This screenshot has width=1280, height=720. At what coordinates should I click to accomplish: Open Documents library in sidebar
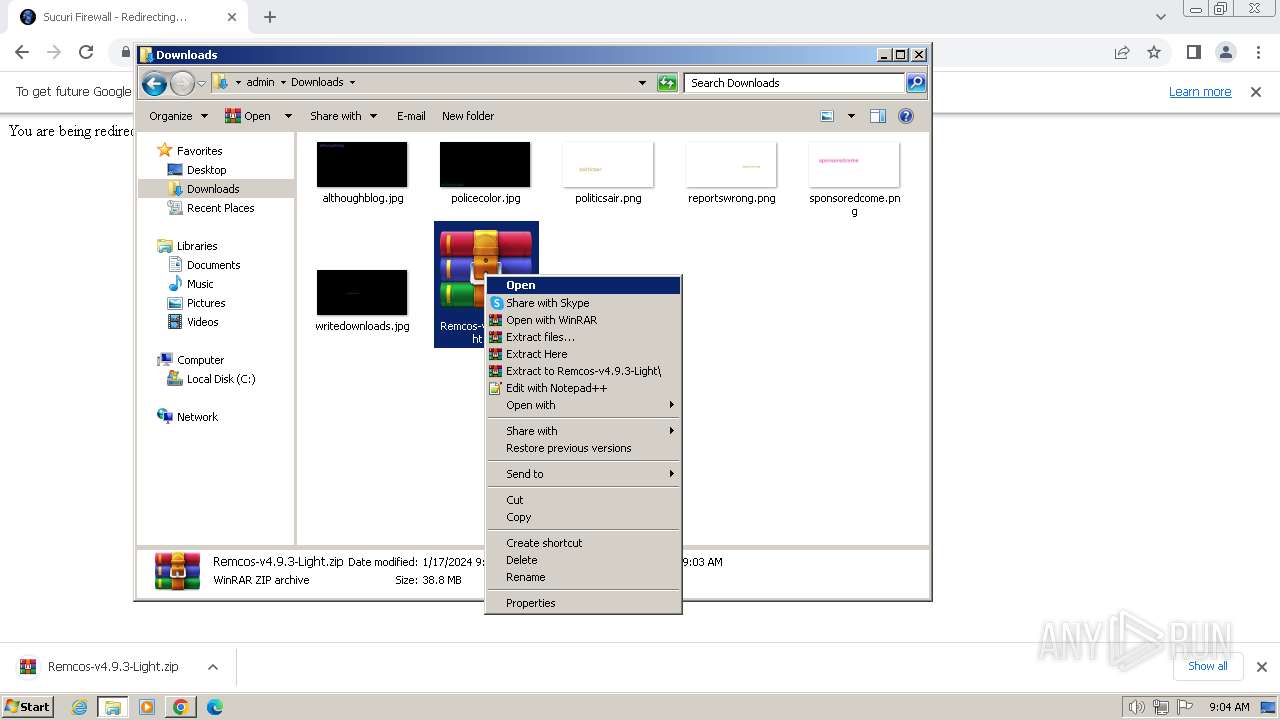tap(213, 265)
